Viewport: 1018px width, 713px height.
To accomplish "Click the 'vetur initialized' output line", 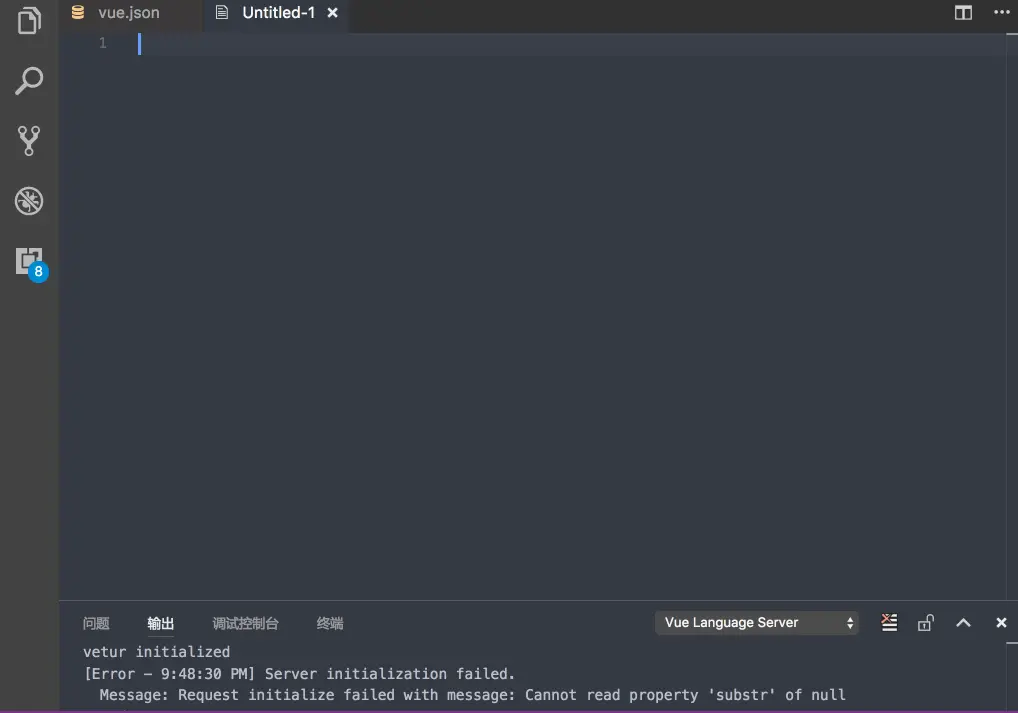I will [156, 652].
